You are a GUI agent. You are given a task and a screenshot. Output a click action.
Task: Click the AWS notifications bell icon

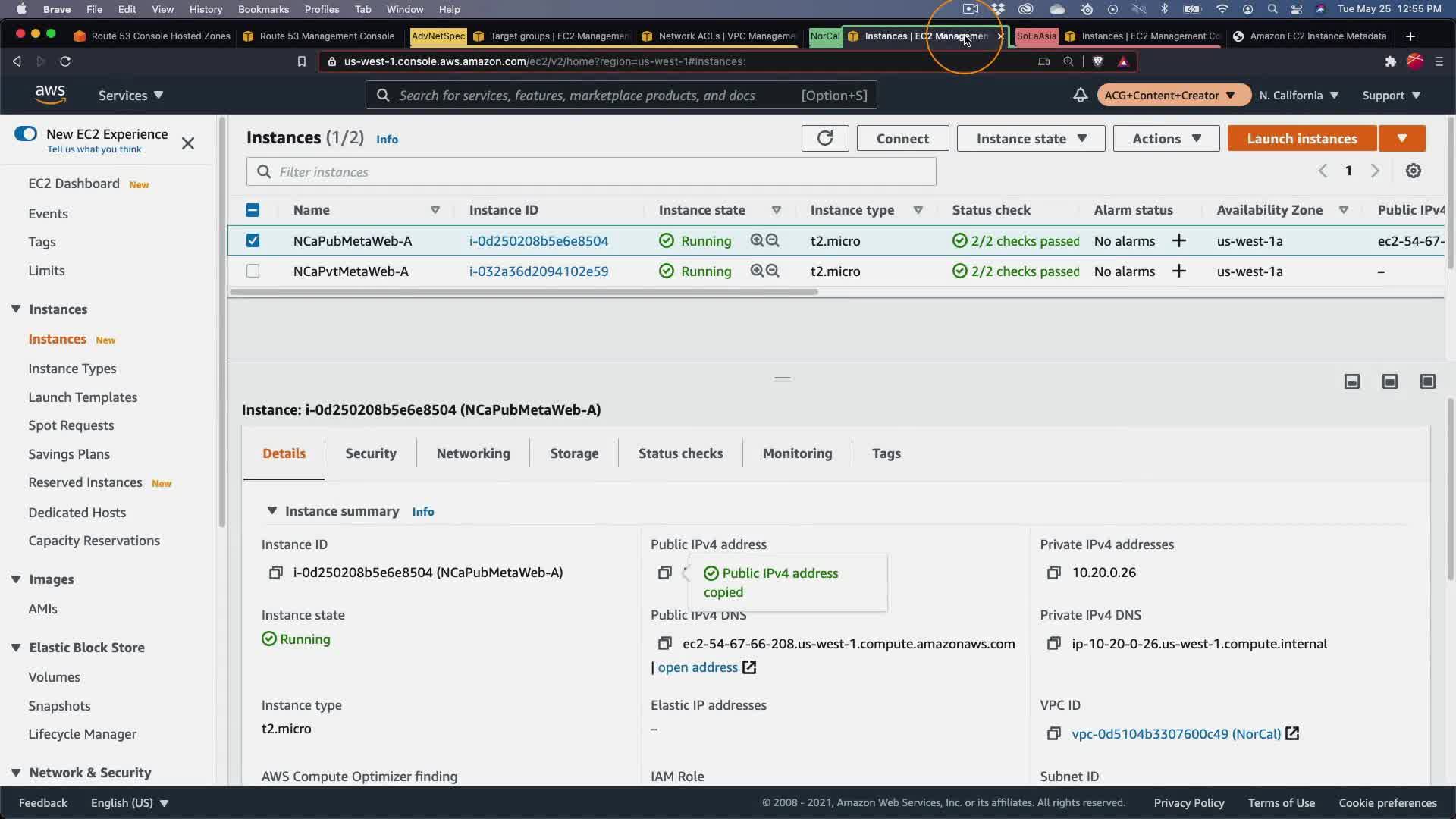click(1080, 96)
